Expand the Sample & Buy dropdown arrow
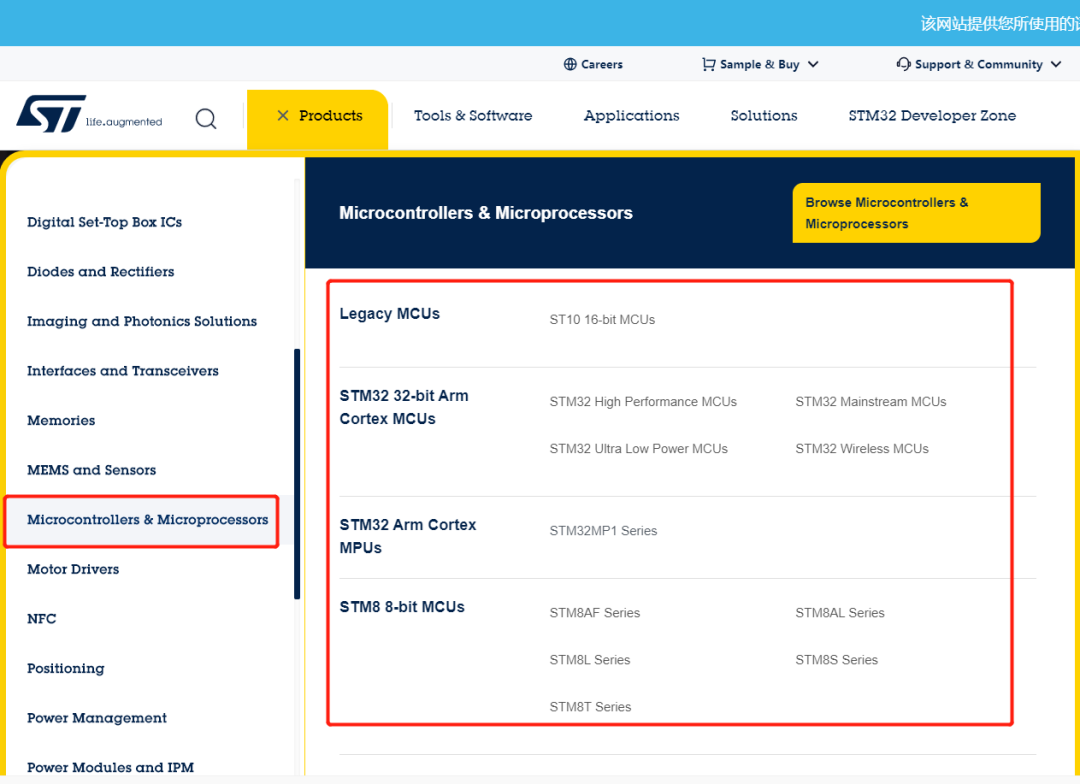Image resolution: width=1080 pixels, height=784 pixels. pos(813,64)
